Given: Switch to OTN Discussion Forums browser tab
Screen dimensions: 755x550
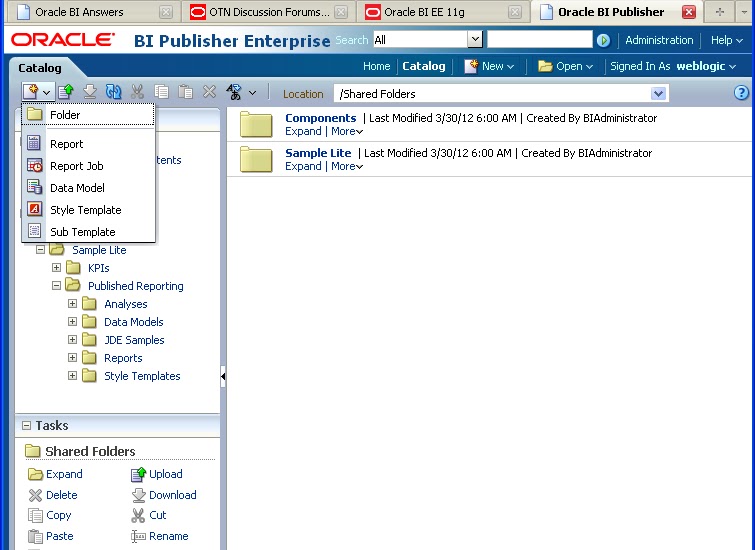Looking at the screenshot, I should pos(269,12).
